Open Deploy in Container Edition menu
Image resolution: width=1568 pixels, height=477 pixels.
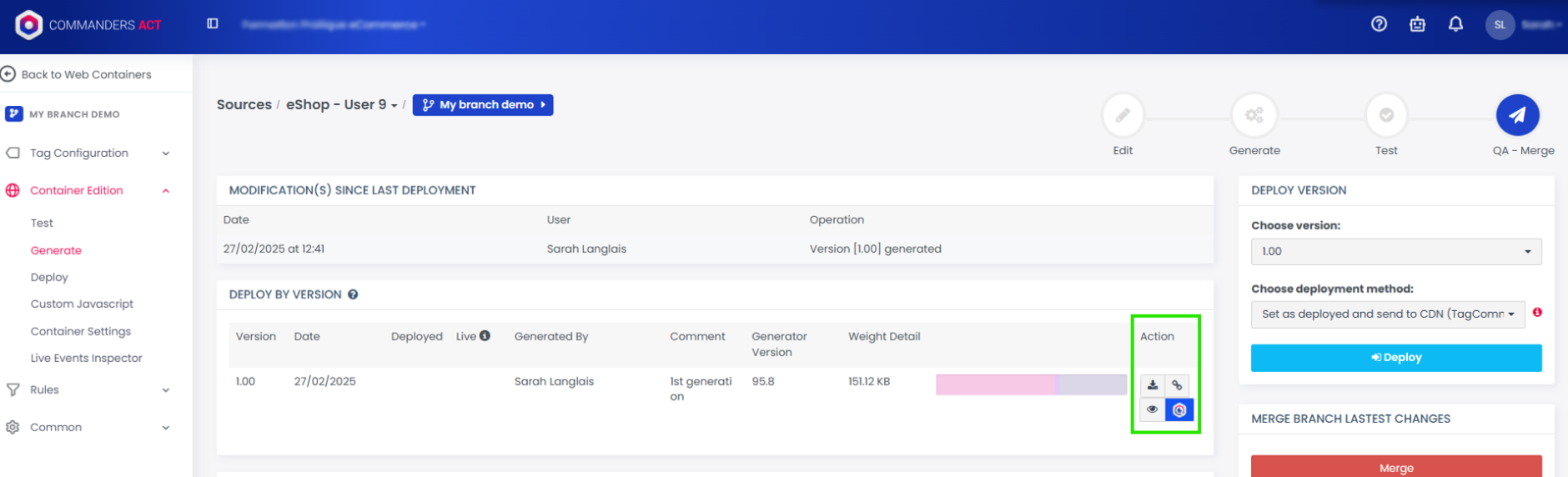pos(49,277)
